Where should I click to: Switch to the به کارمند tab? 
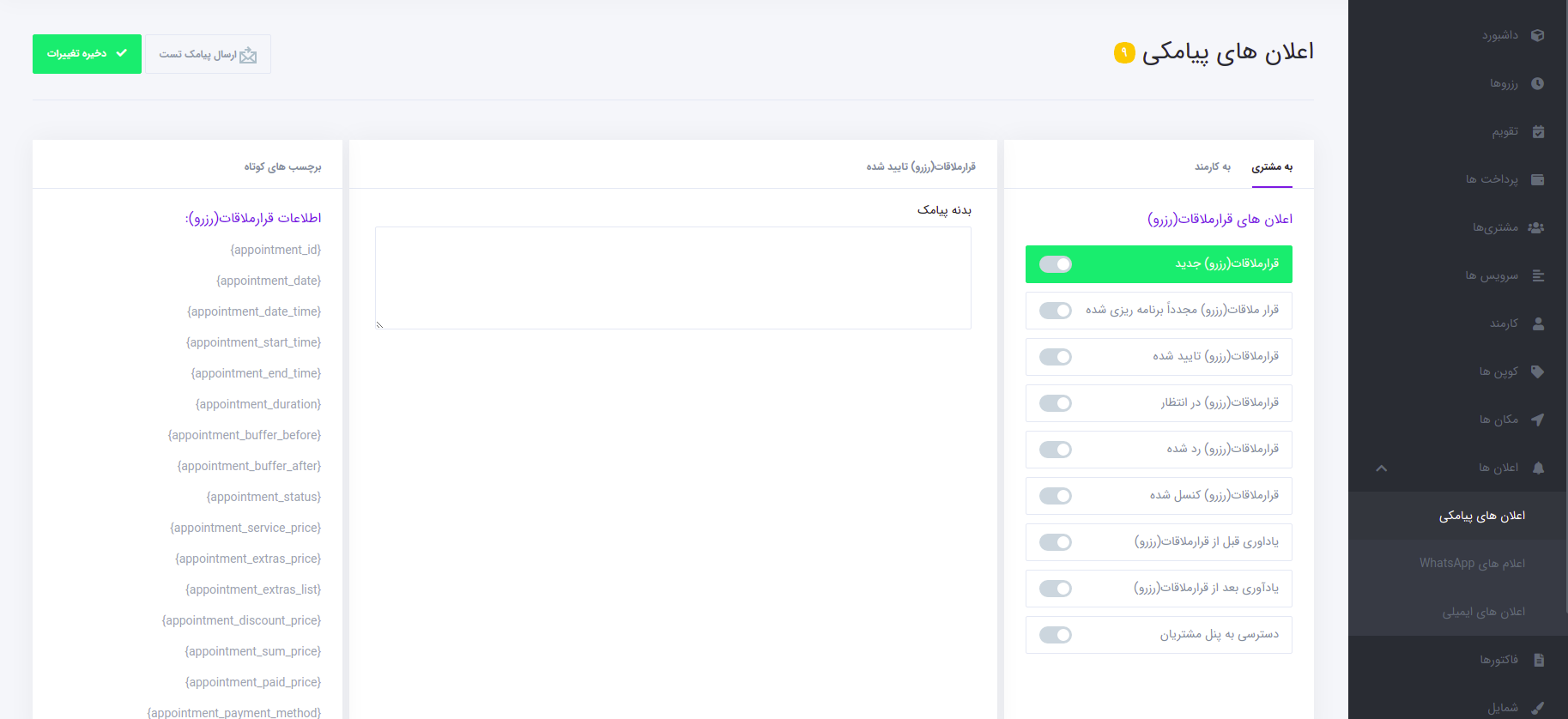coord(1213,166)
